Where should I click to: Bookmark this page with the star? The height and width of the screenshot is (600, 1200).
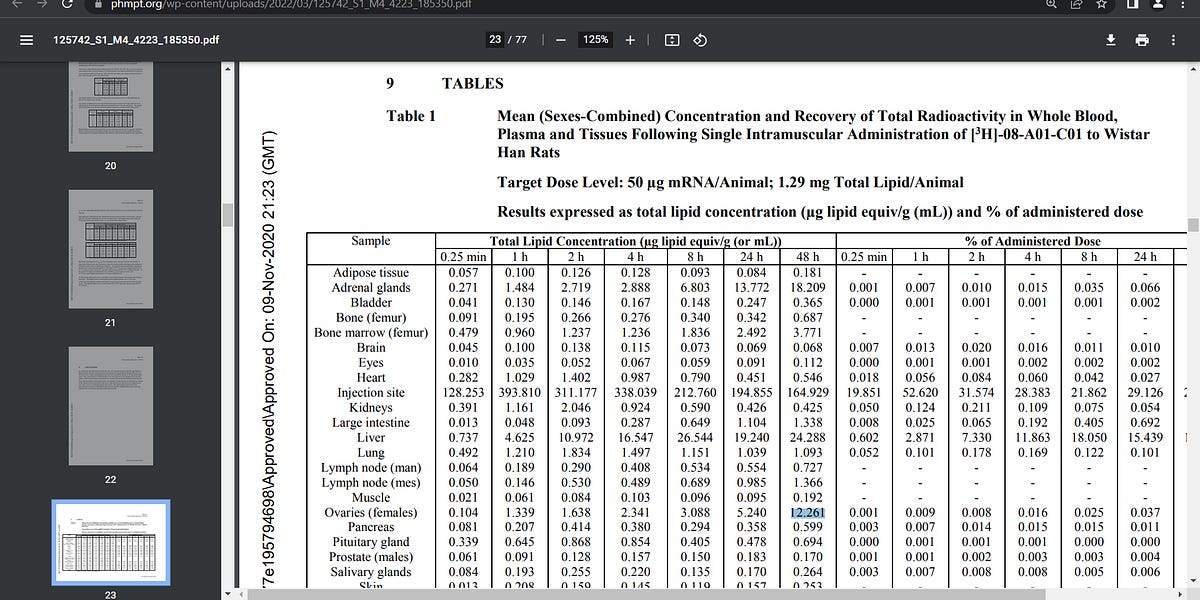[x=1100, y=11]
